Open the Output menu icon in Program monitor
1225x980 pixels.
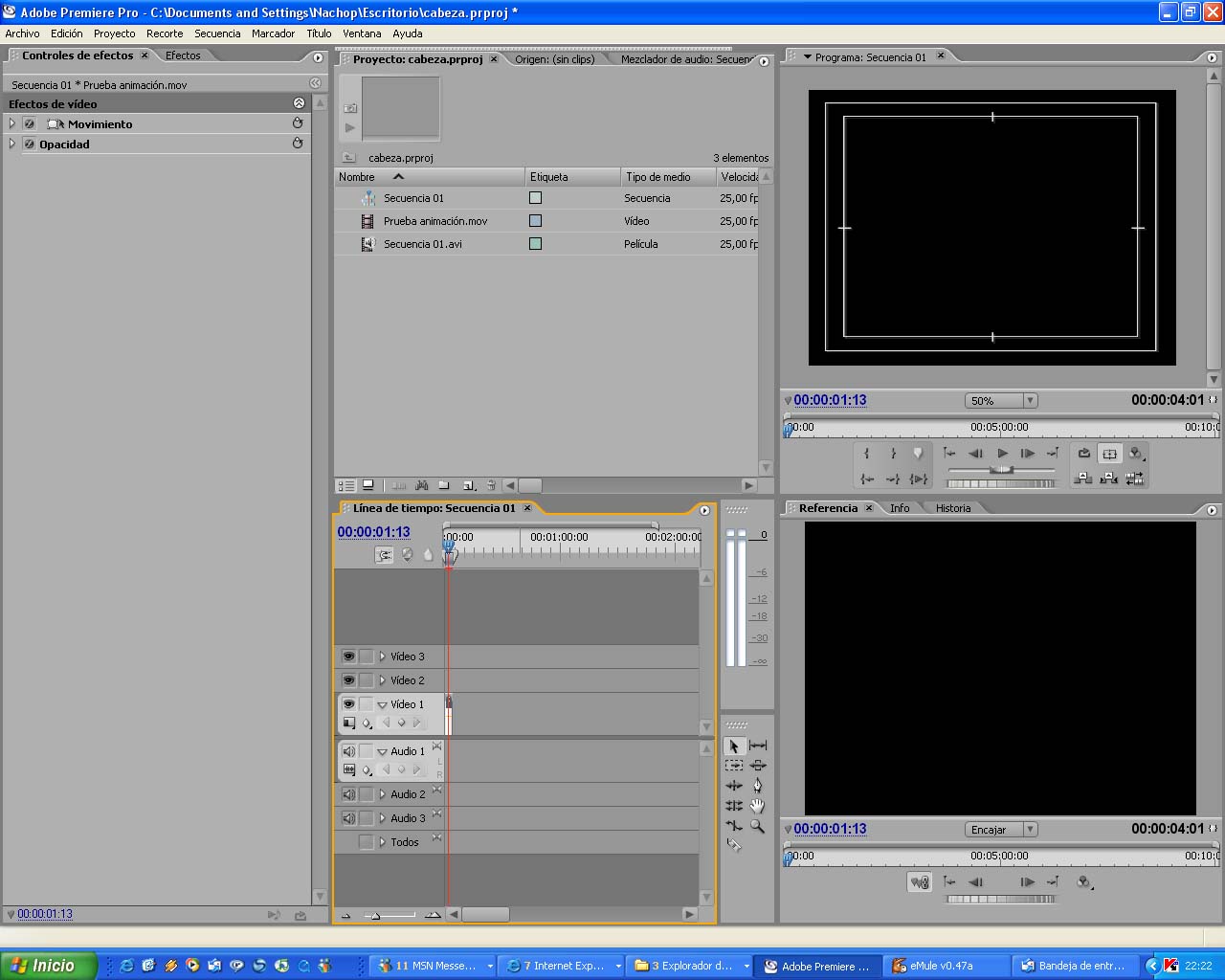click(x=1136, y=454)
